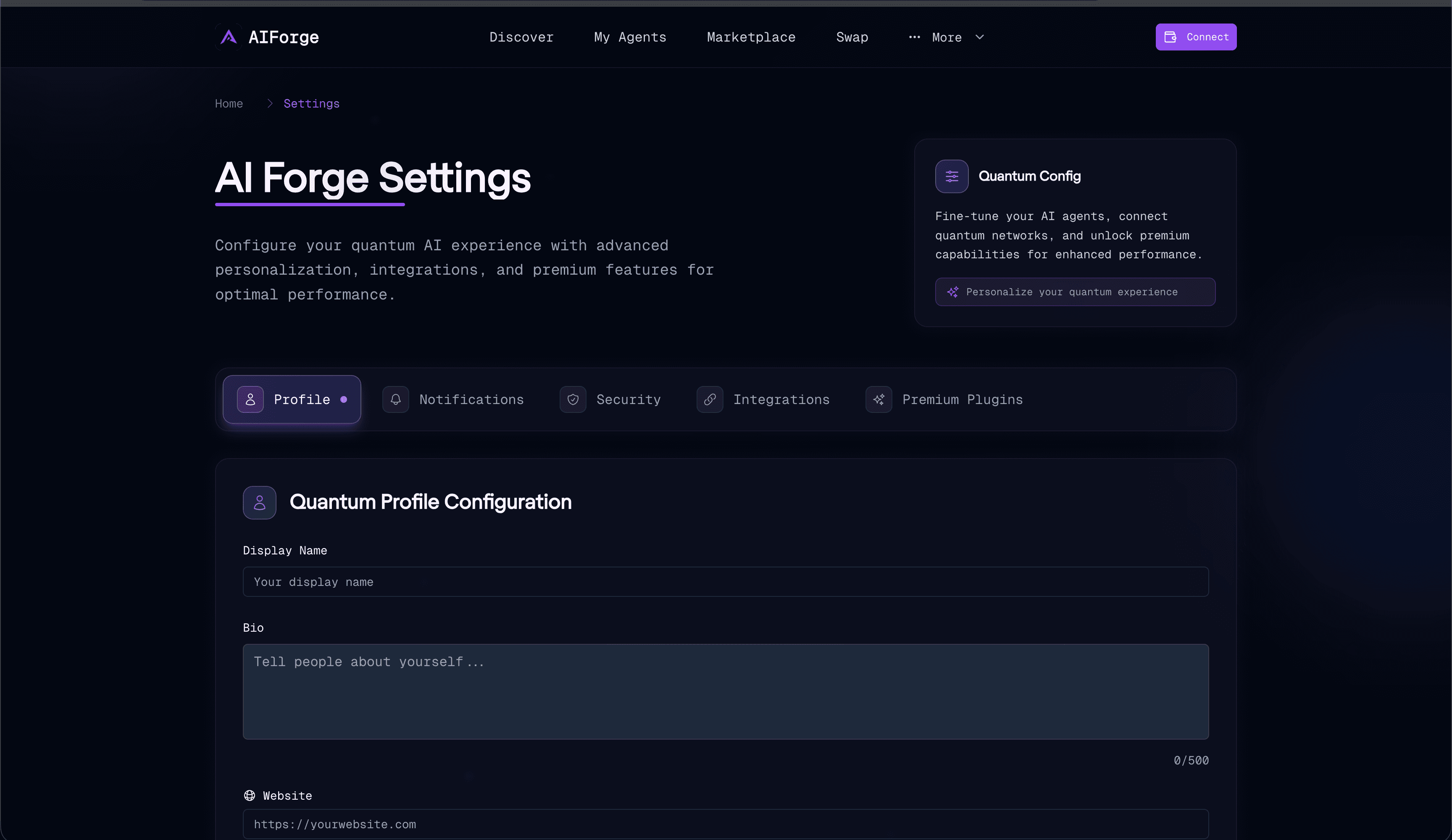This screenshot has height=840, width=1452.
Task: Click the Settings breadcrumb link
Action: tap(311, 104)
